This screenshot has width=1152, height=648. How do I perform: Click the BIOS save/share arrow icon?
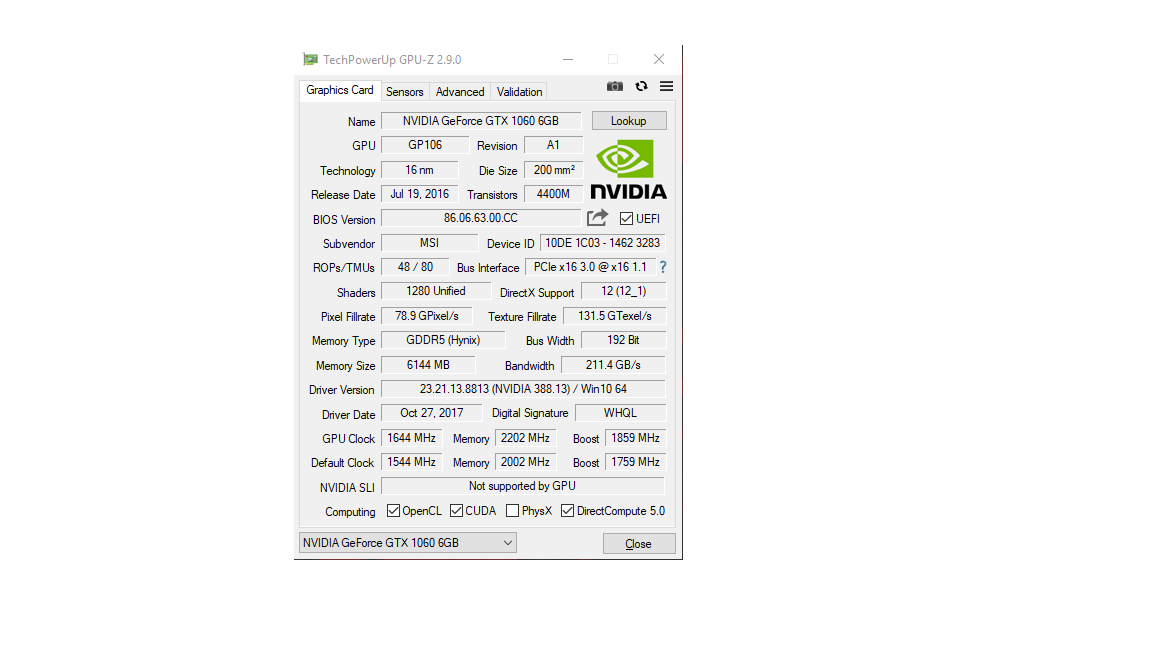[x=597, y=218]
